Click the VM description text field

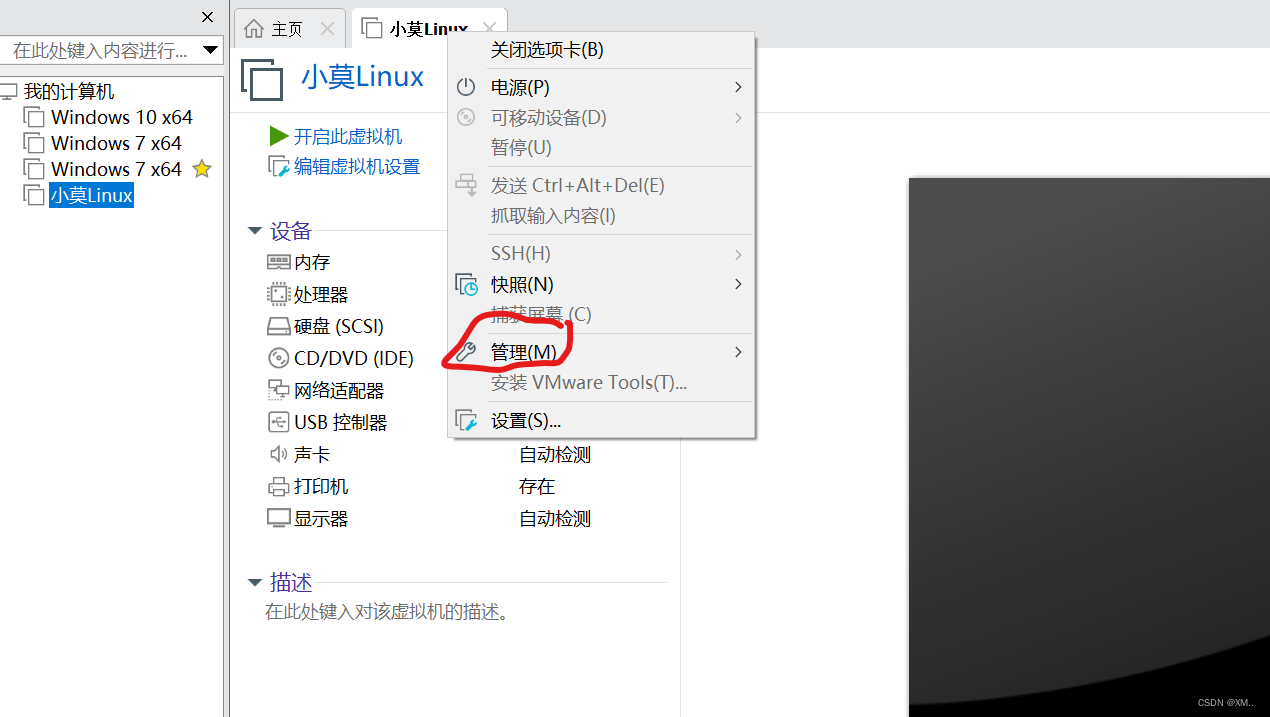[x=389, y=611]
